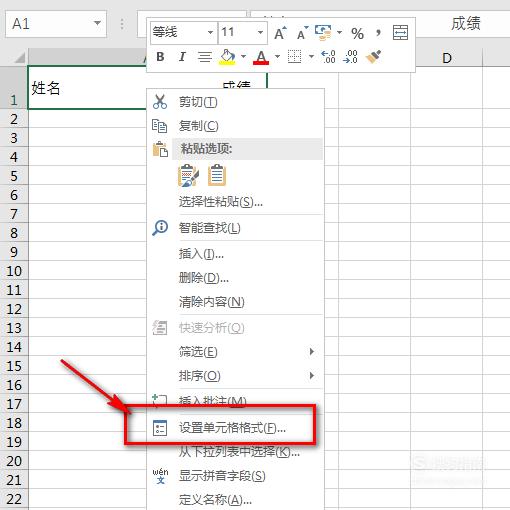Expand accounting format dropdown arrow
This screenshot has height=510, width=510.
click(339, 33)
